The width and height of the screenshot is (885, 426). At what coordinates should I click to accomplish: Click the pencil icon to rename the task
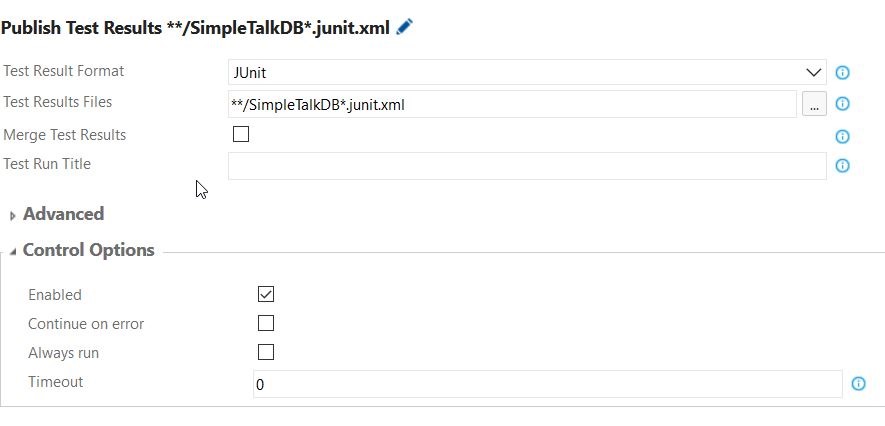[405, 28]
